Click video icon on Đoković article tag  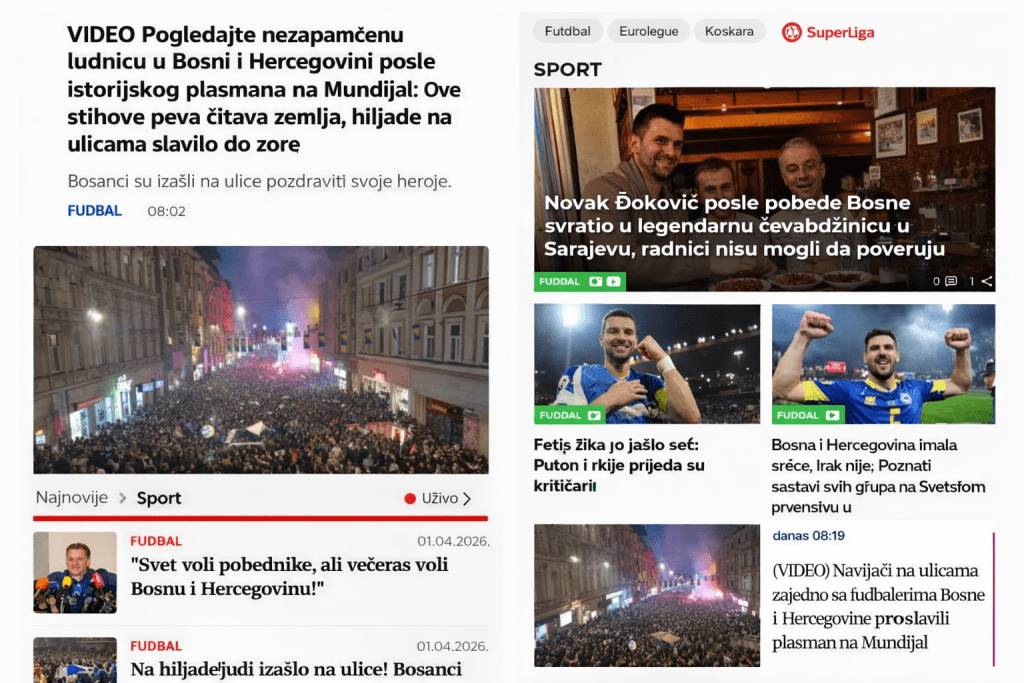pyautogui.click(x=613, y=281)
